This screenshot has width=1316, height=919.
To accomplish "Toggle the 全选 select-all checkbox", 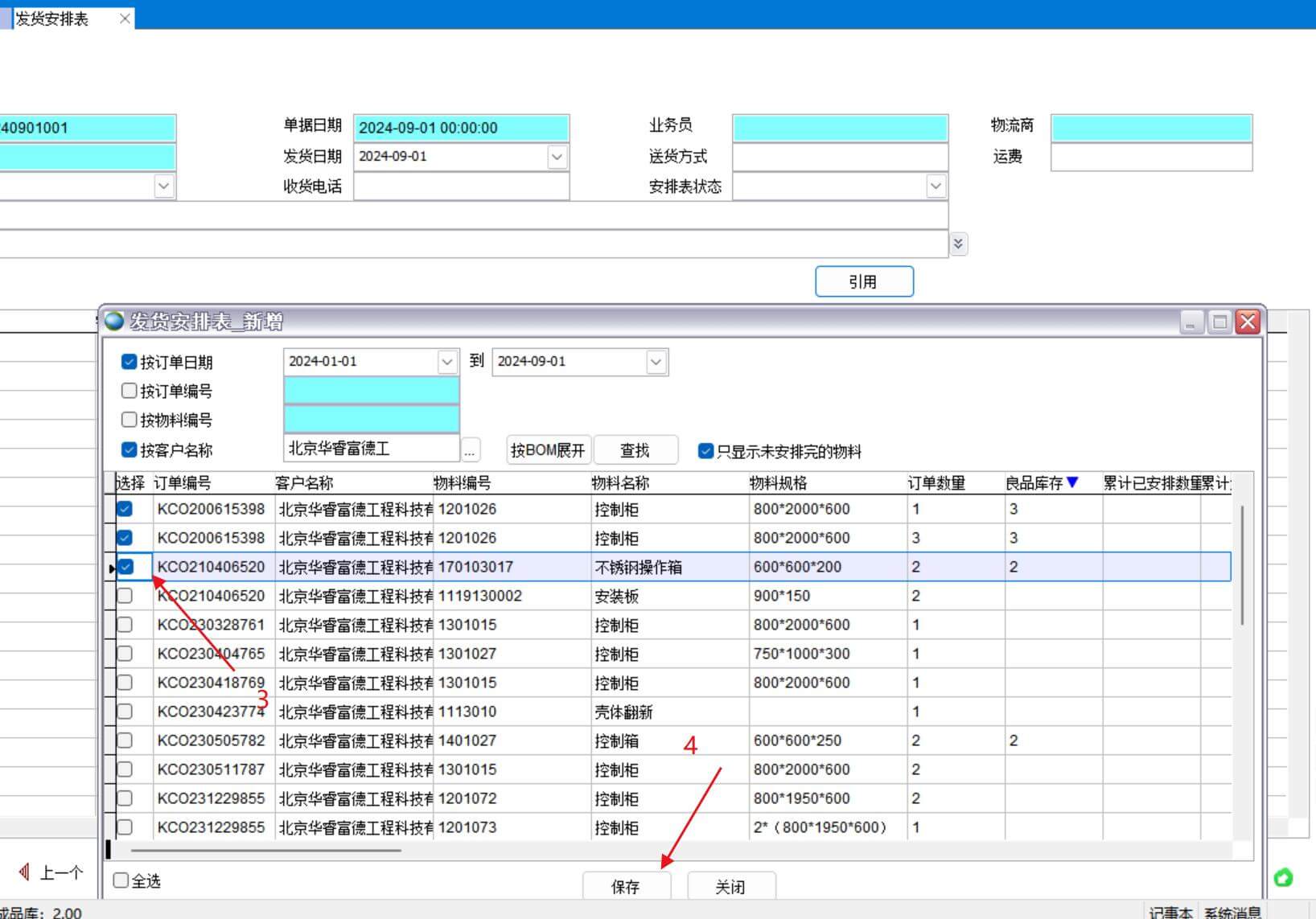I will [121, 880].
